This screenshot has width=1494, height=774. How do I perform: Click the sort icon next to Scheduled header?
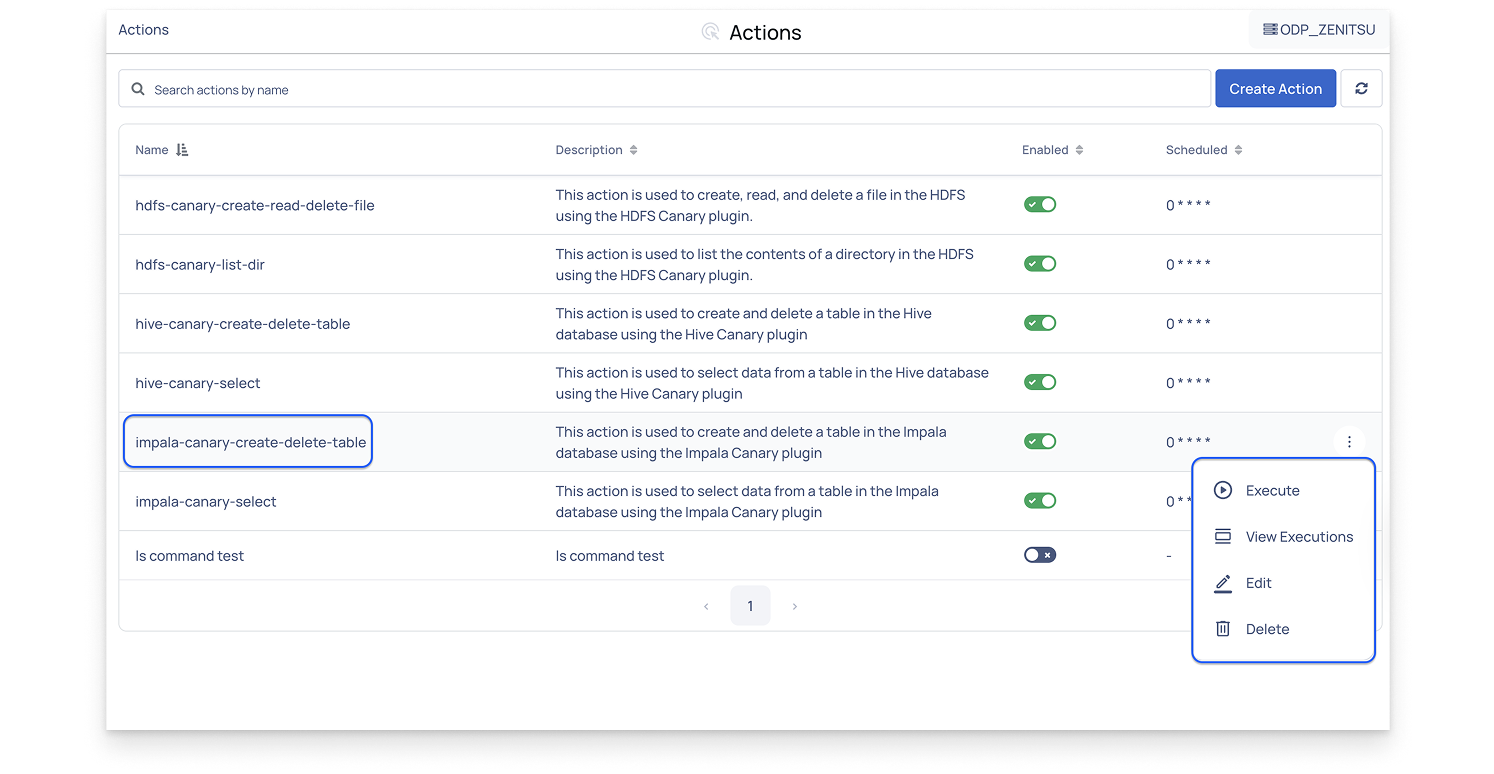tap(1238, 150)
